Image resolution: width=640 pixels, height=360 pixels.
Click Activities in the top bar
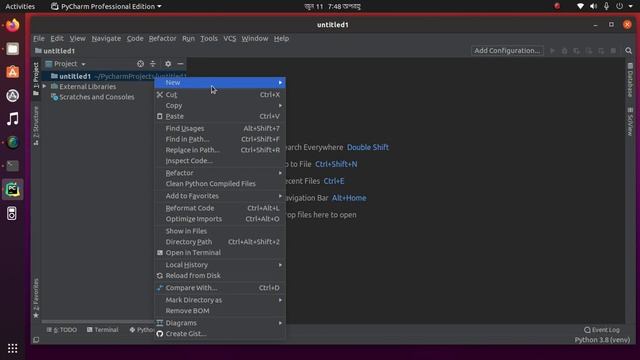tap(20, 7)
